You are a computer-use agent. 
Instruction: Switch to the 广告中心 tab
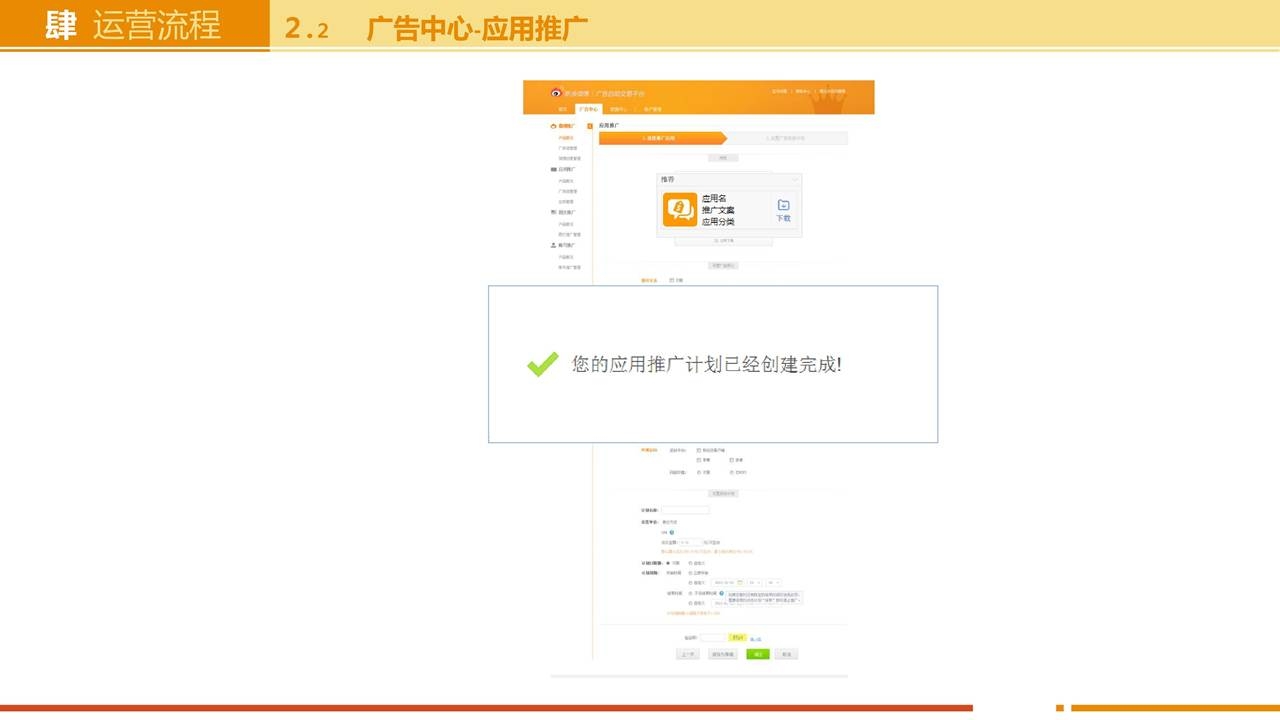(x=588, y=109)
